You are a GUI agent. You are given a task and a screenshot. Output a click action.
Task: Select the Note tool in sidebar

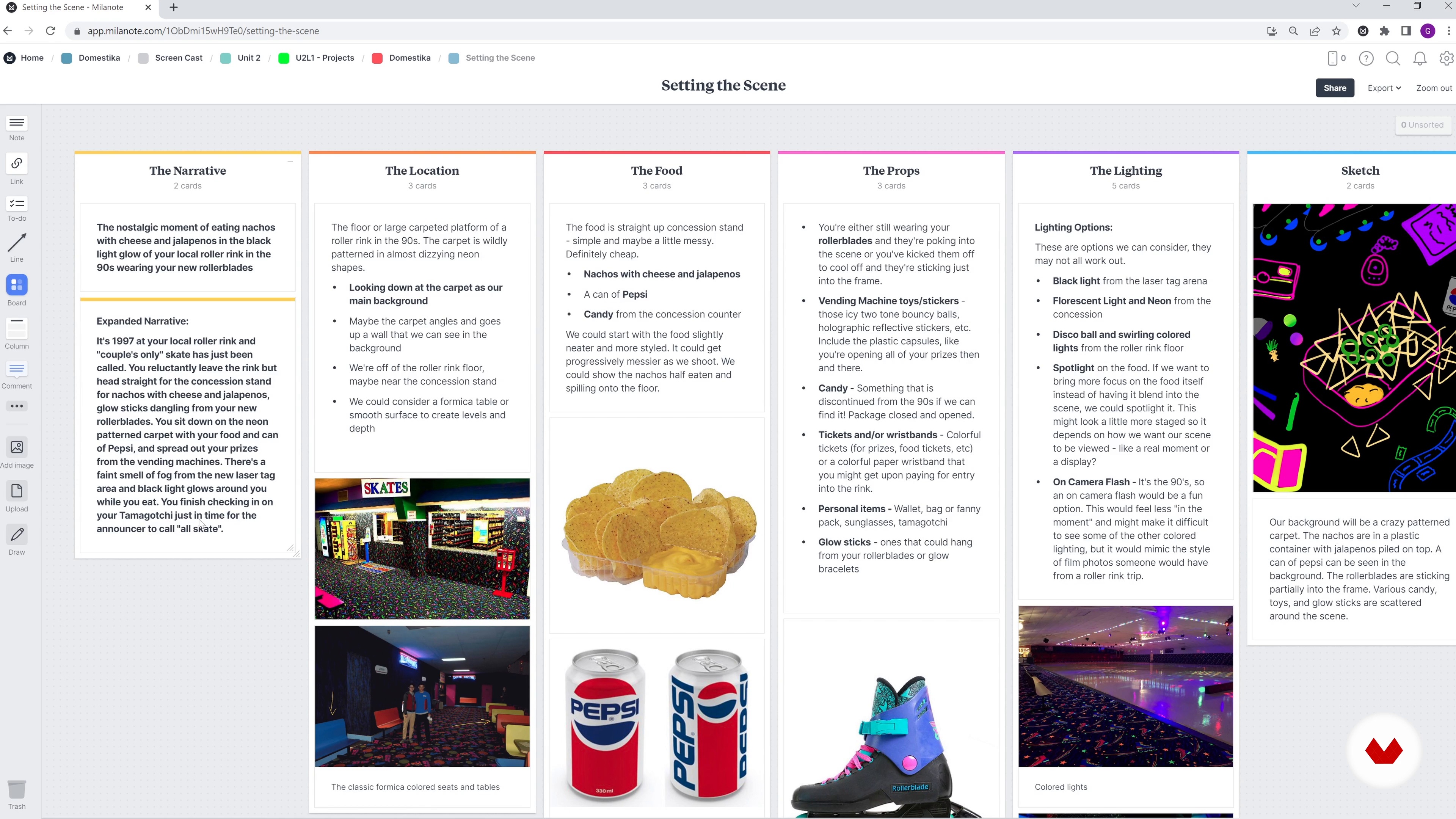click(x=17, y=128)
